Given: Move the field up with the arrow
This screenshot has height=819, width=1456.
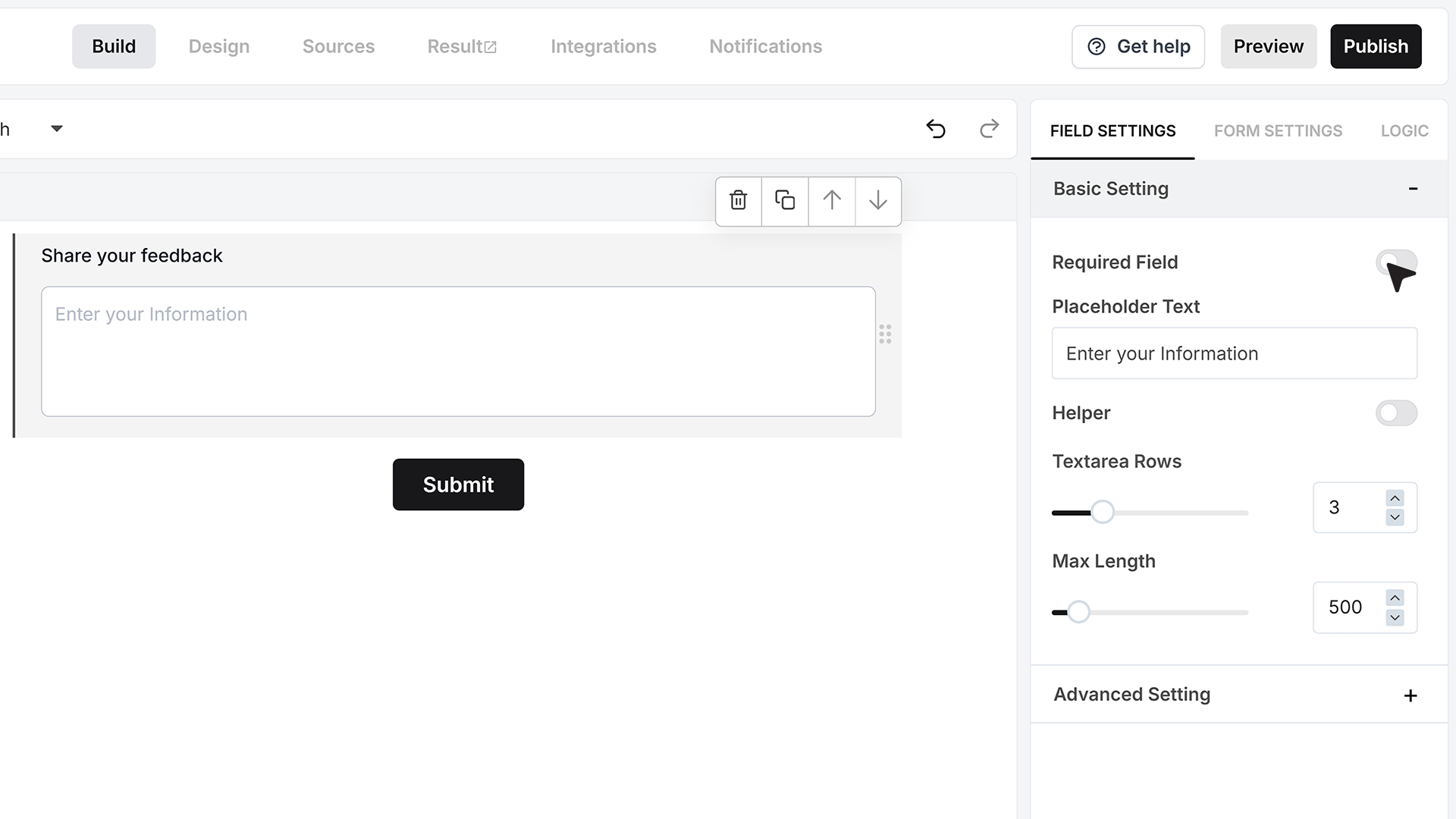Looking at the screenshot, I should tap(832, 201).
